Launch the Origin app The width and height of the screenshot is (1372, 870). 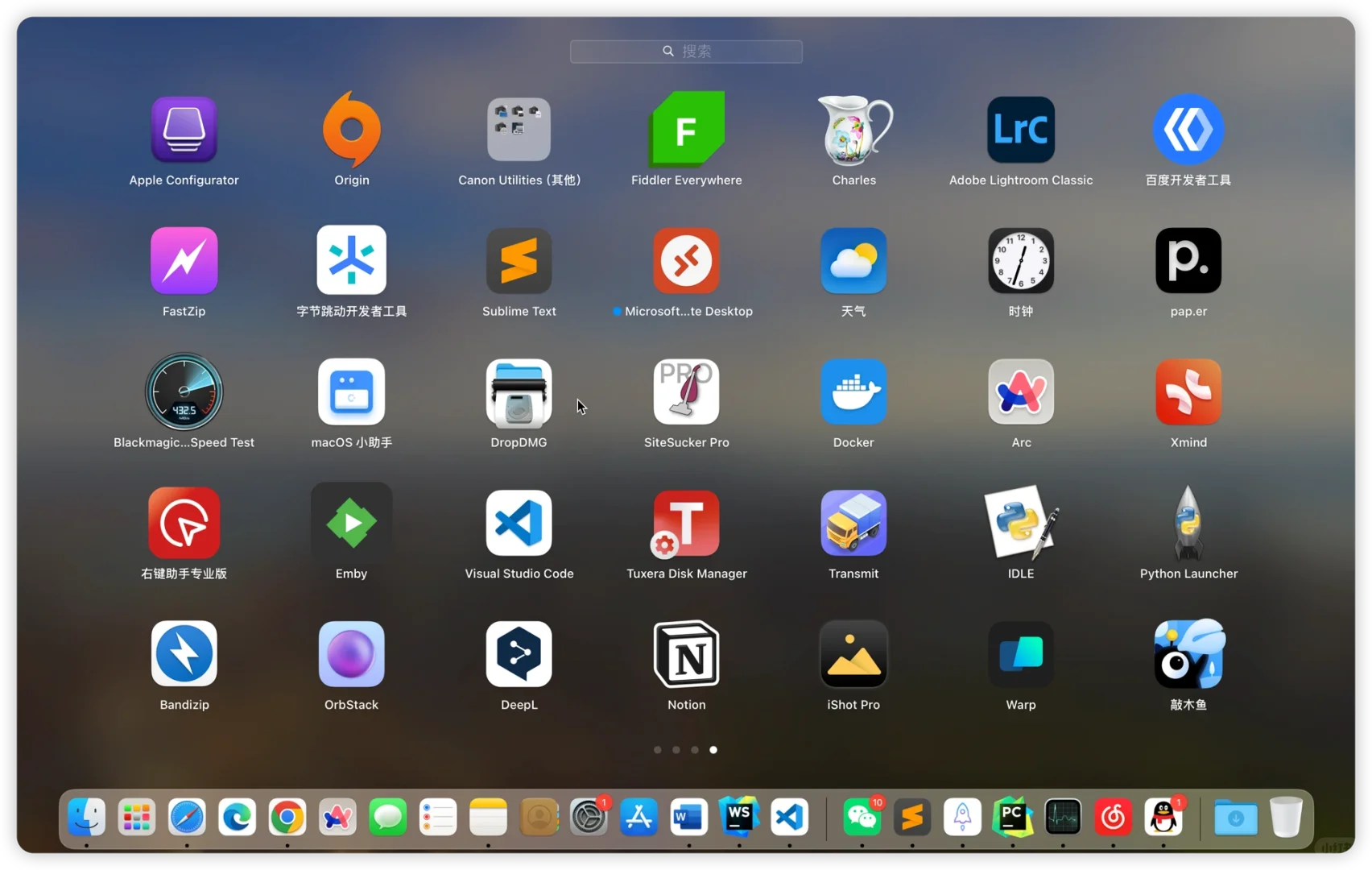coord(352,130)
